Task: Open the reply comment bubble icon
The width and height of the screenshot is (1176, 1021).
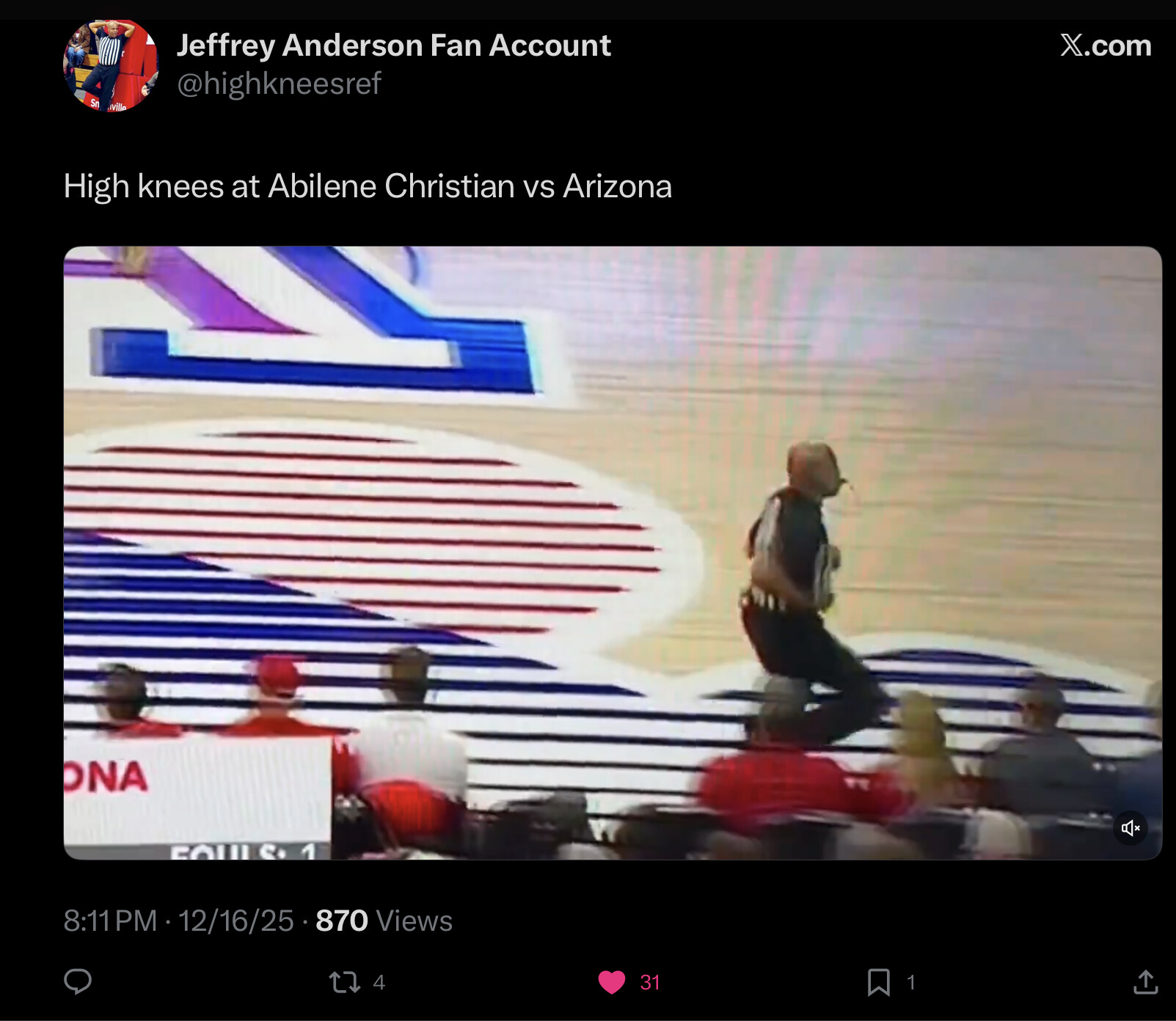Action: (x=78, y=981)
